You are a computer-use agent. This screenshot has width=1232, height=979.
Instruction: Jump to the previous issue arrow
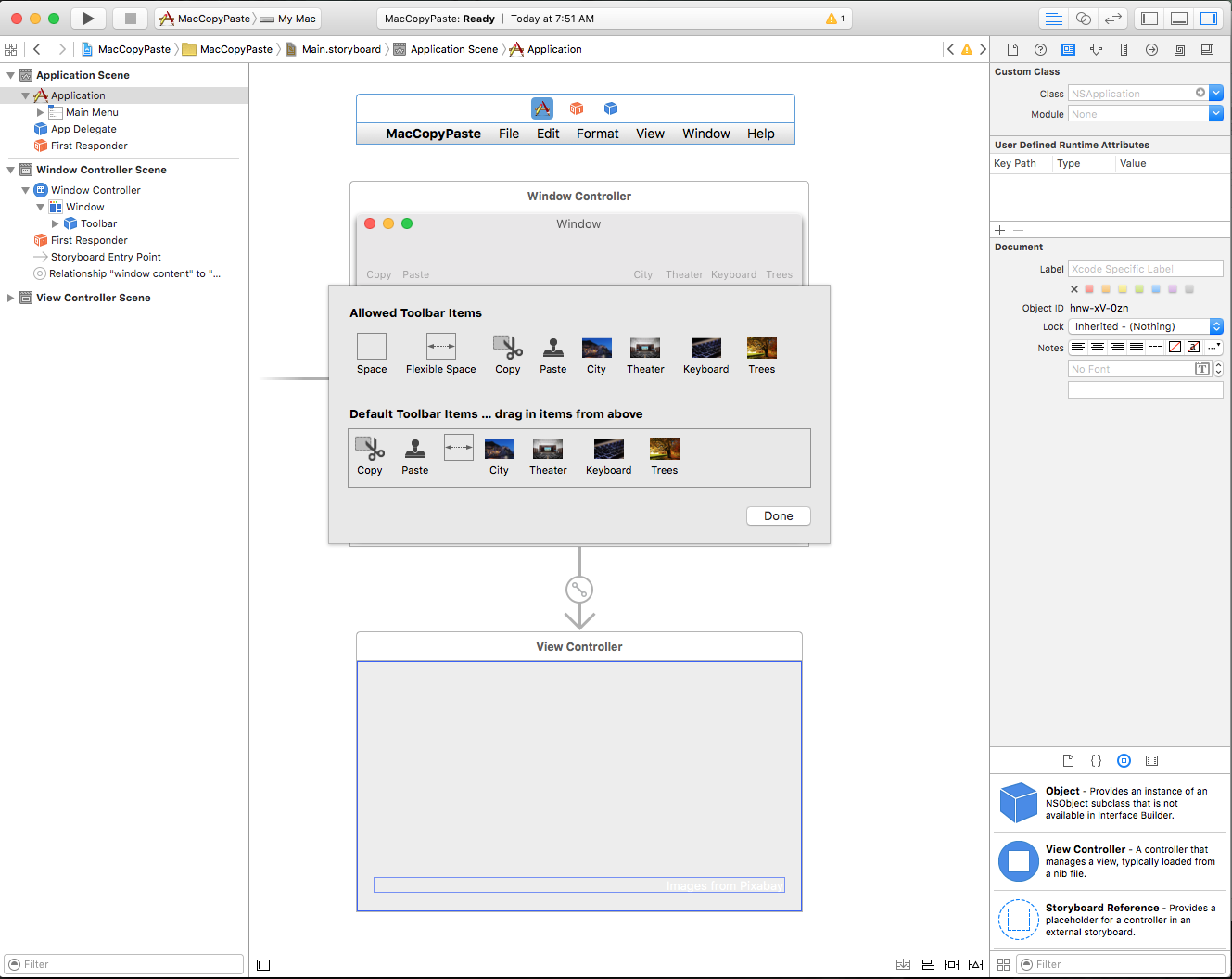tap(950, 49)
